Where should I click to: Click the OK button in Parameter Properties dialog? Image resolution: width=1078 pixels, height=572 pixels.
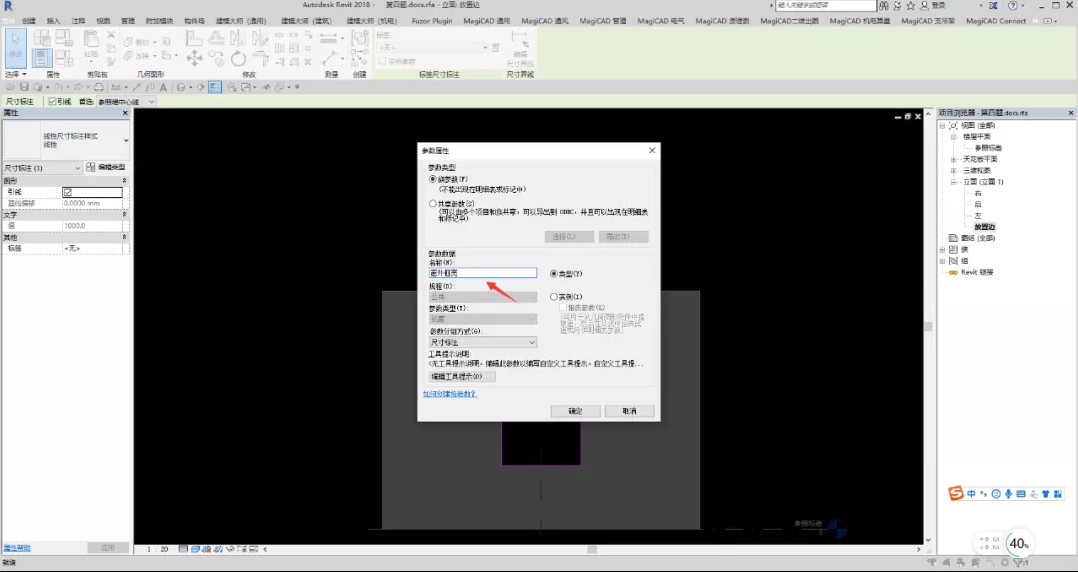click(x=575, y=411)
